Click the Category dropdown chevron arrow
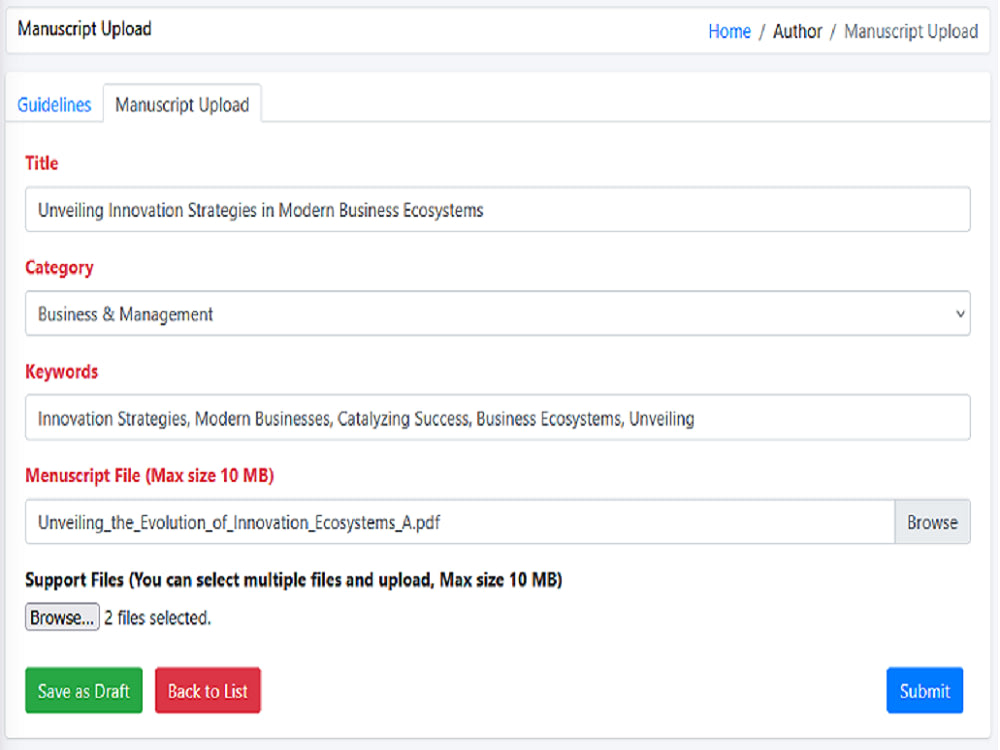 (x=960, y=313)
